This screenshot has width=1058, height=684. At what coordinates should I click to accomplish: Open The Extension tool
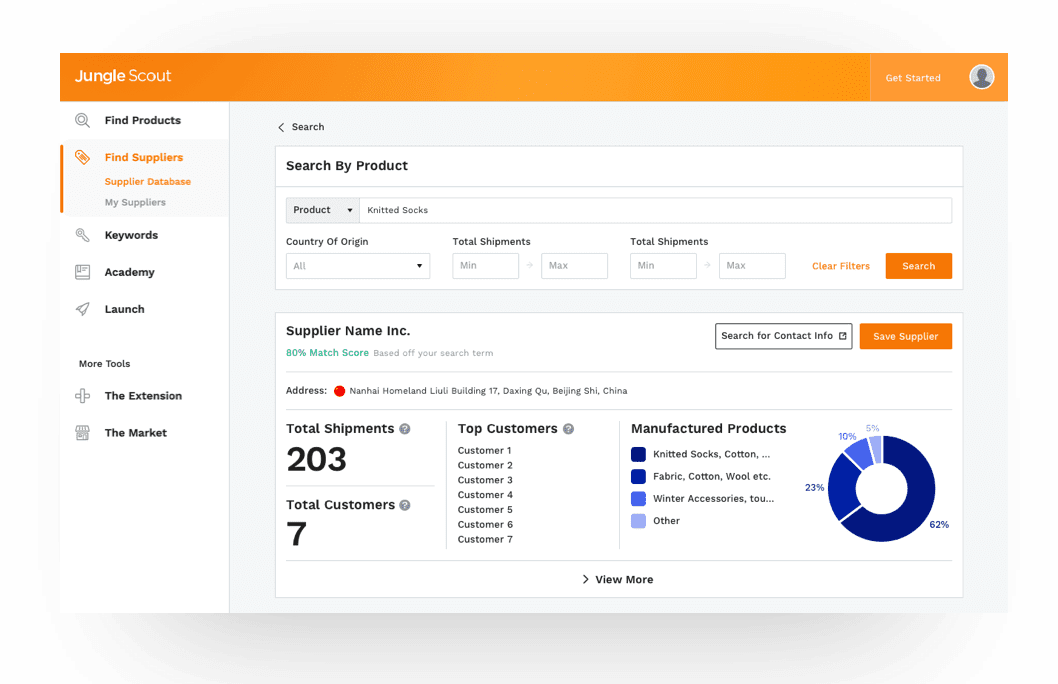tap(143, 396)
